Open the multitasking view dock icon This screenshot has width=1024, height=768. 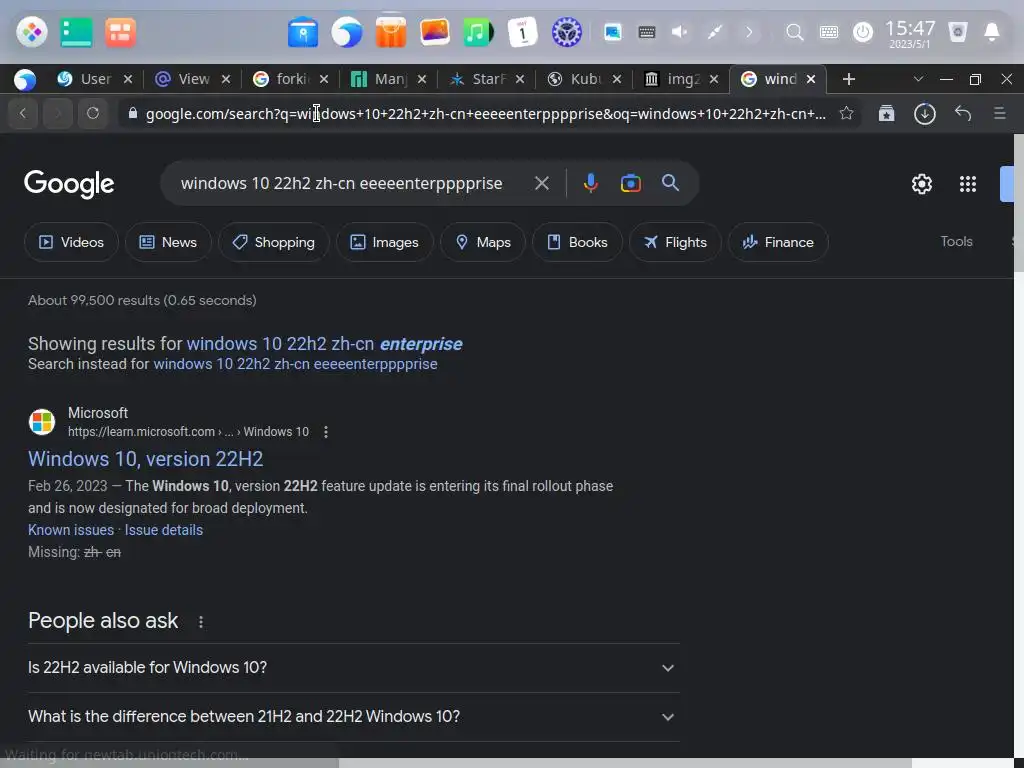pyautogui.click(x=120, y=32)
